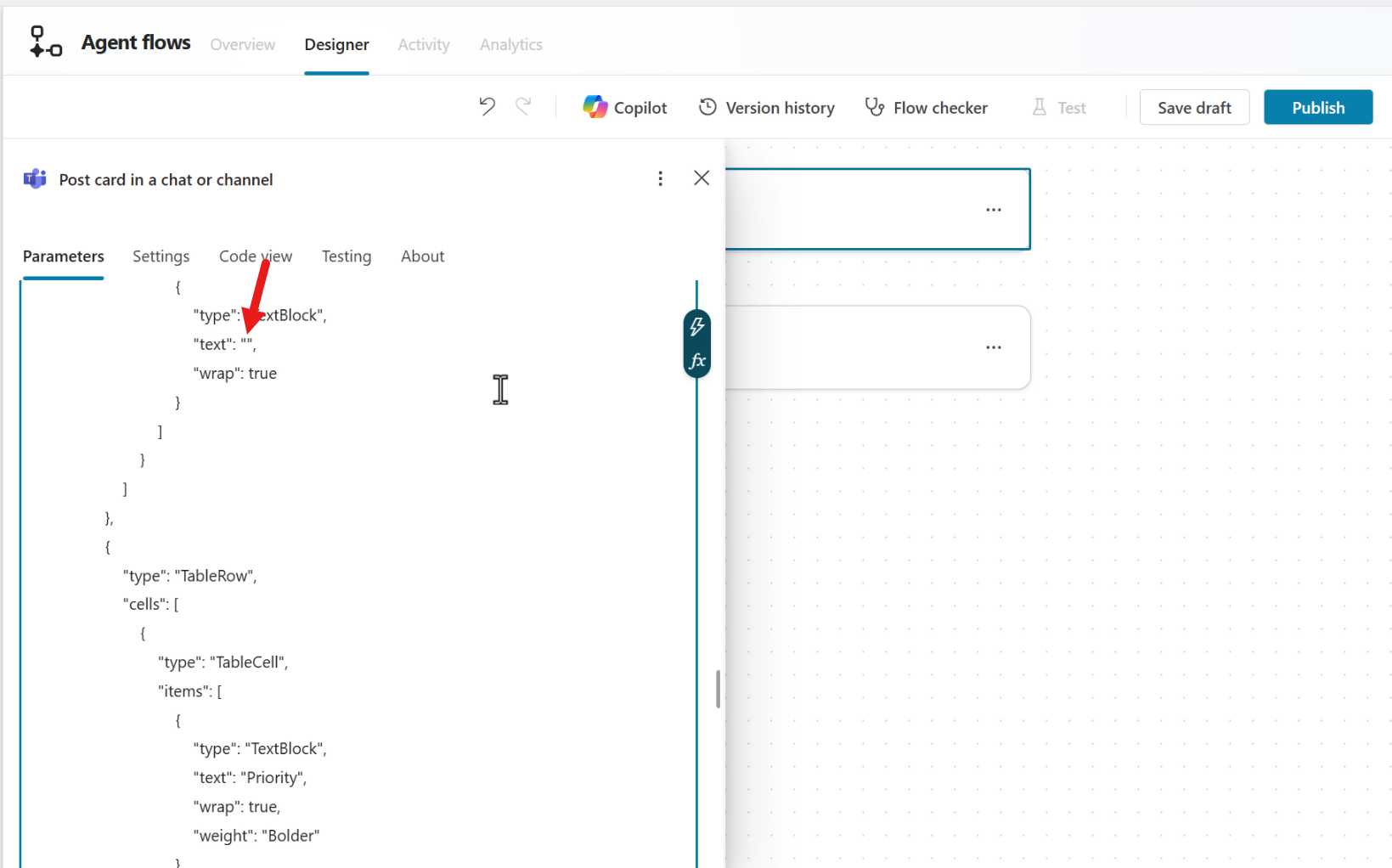Image resolution: width=1392 pixels, height=868 pixels.
Task: Insert dynamic content via lightning icon
Action: coord(697,327)
